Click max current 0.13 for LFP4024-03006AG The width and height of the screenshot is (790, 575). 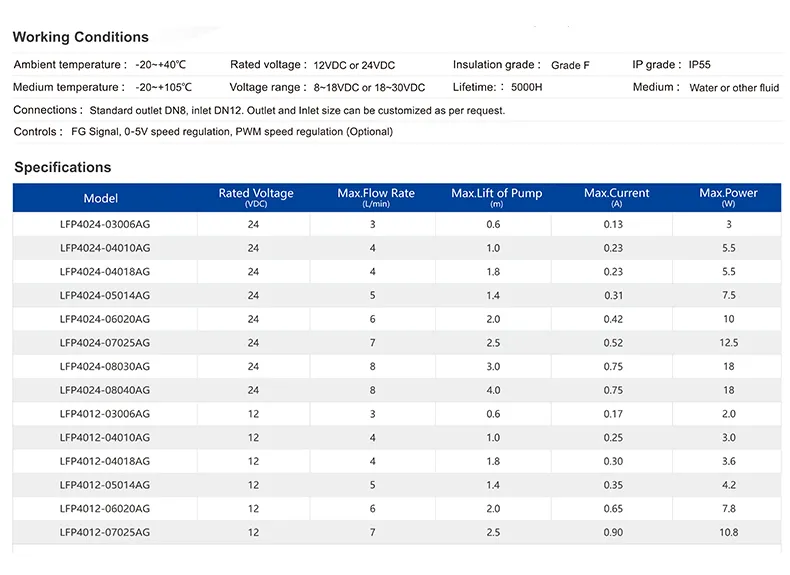[613, 224]
